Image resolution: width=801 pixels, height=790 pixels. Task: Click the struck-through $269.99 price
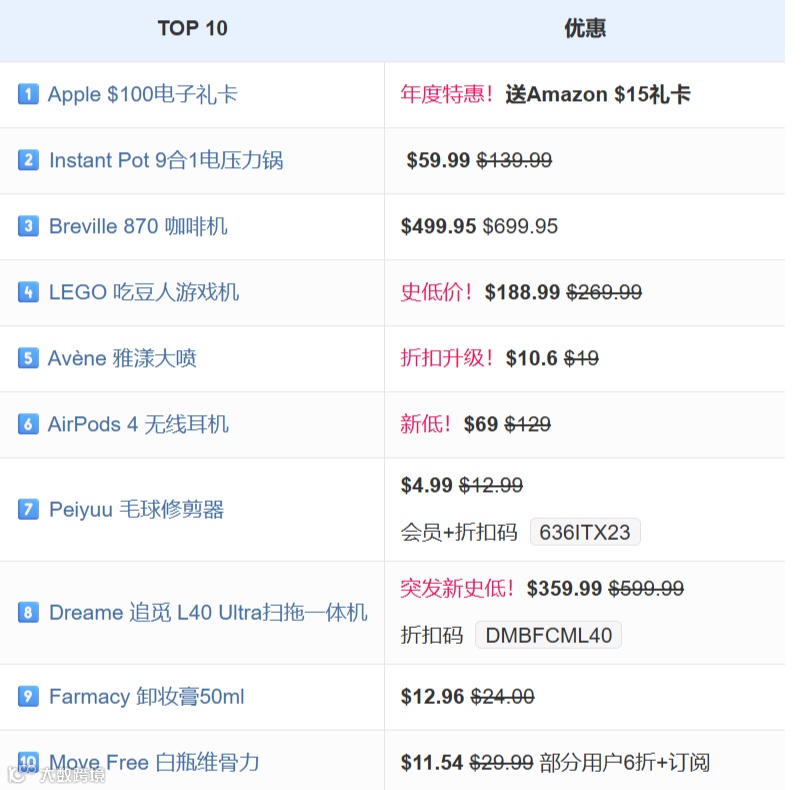[x=604, y=292]
